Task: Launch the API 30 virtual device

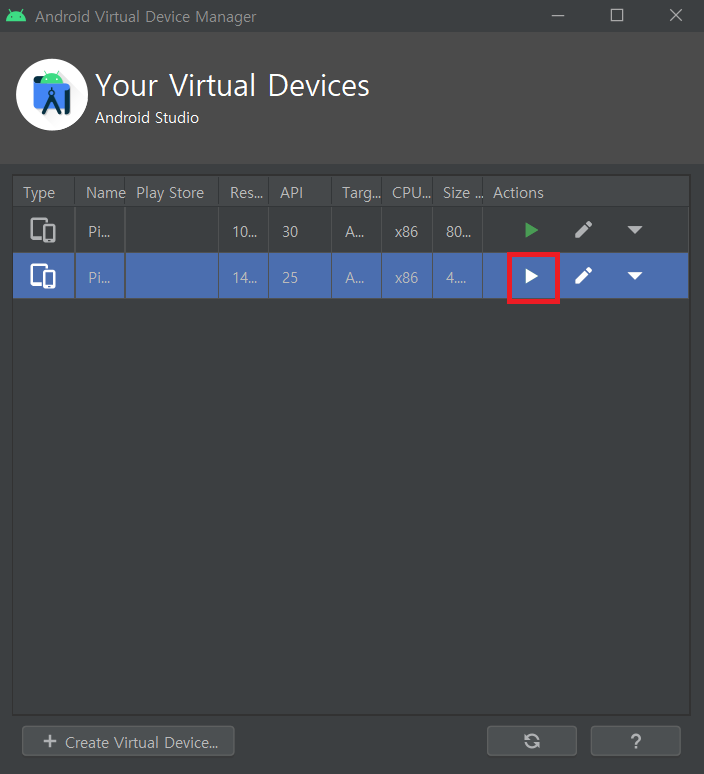Action: pyautogui.click(x=531, y=230)
